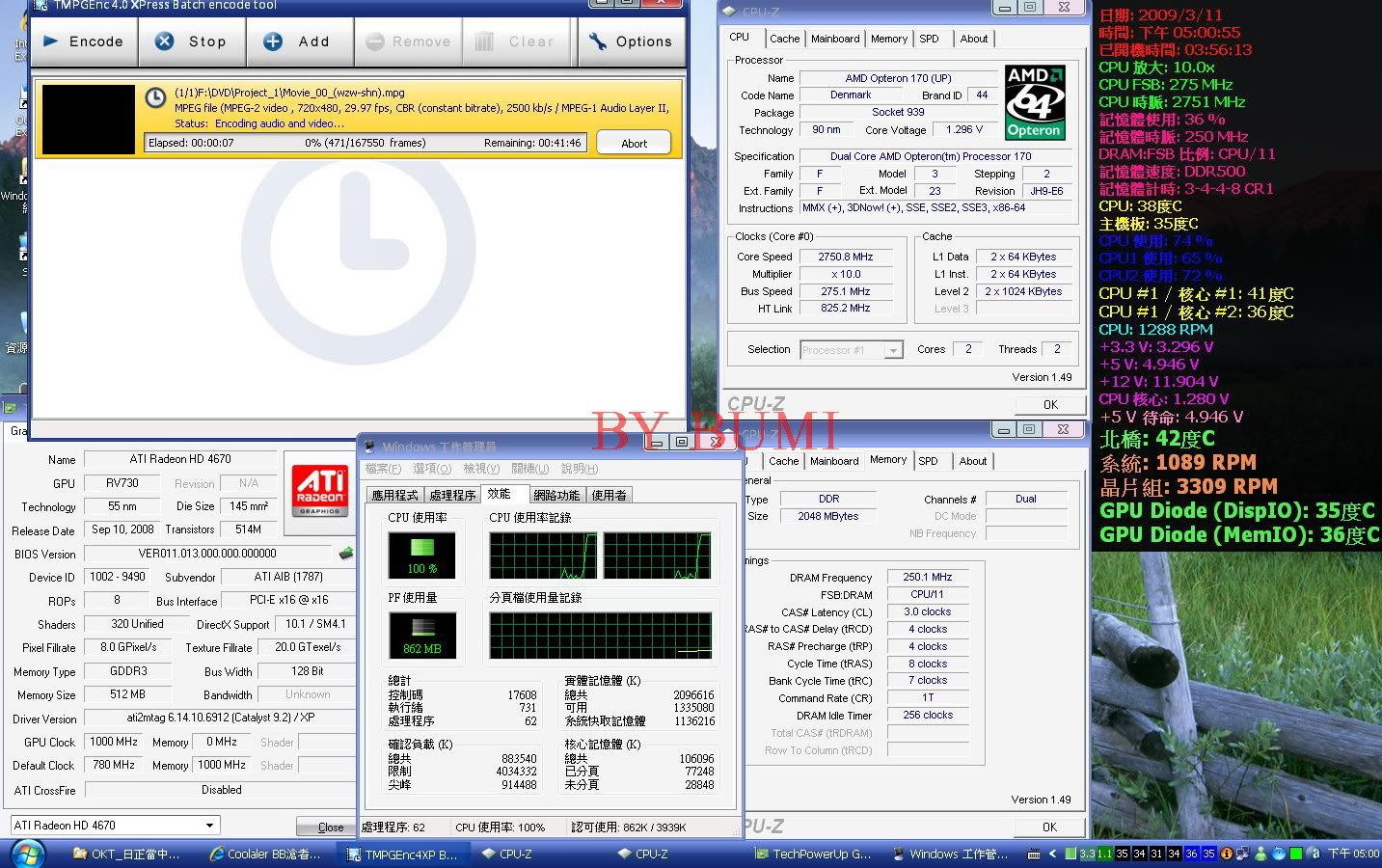The width and height of the screenshot is (1382, 868).
Task: Click the CPU usage gauge showing 100 %
Action: tap(421, 555)
